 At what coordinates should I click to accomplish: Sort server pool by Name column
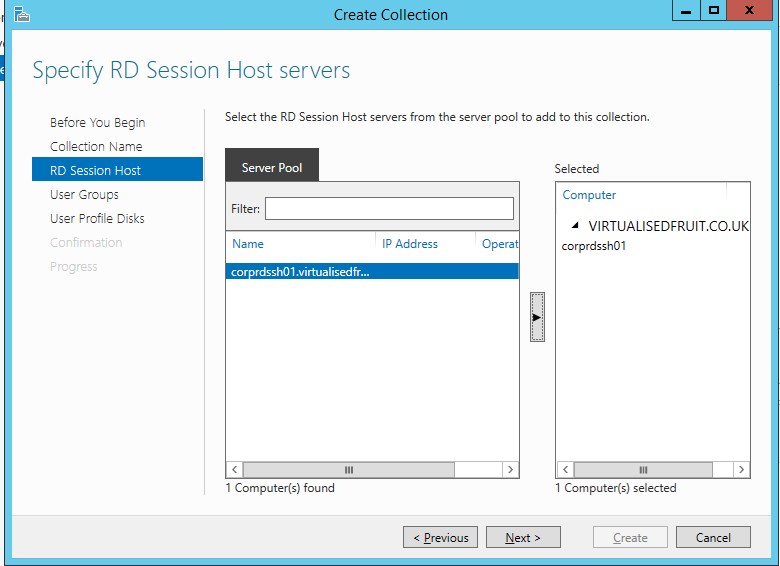(248, 244)
